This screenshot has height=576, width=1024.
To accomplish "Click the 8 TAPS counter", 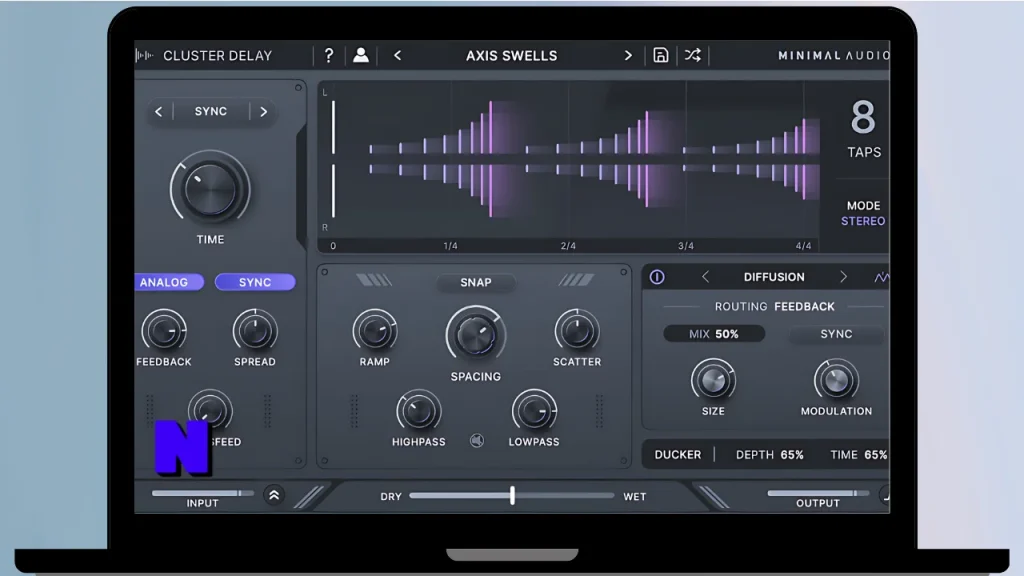I will point(863,129).
